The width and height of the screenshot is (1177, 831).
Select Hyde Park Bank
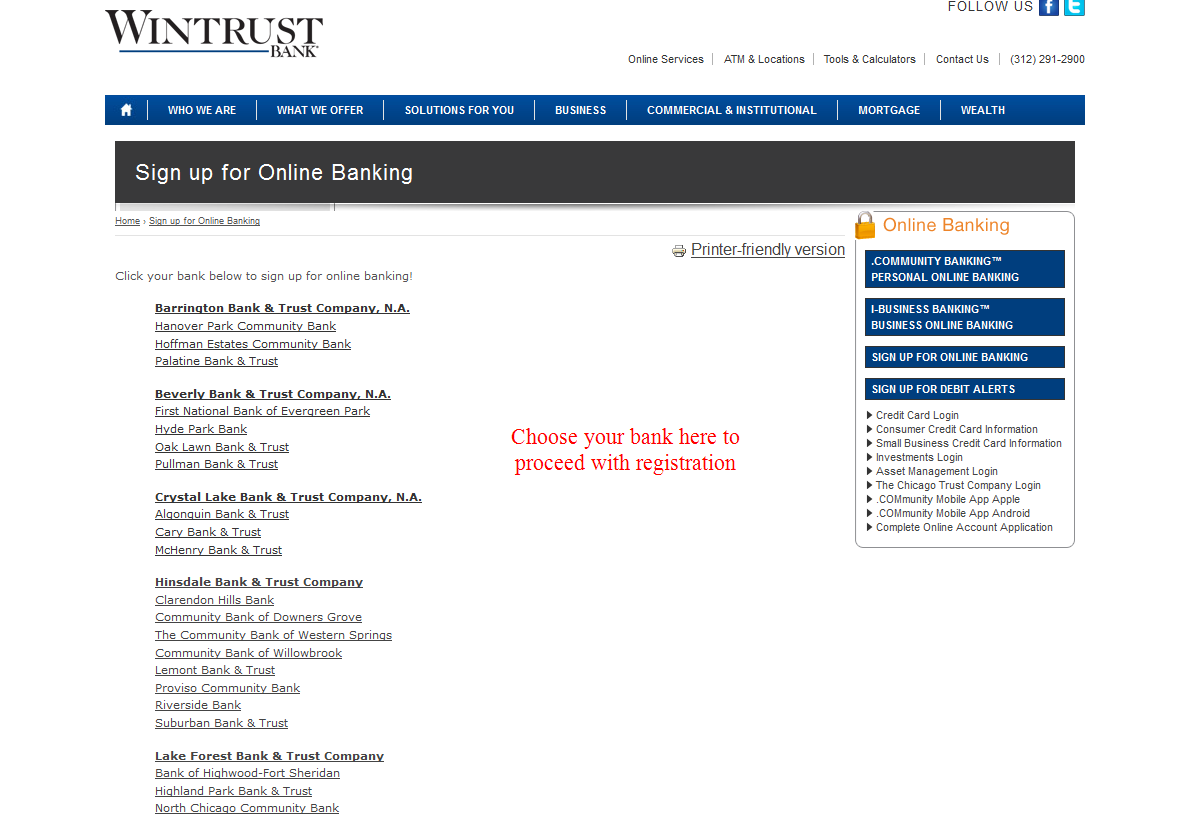pos(200,429)
